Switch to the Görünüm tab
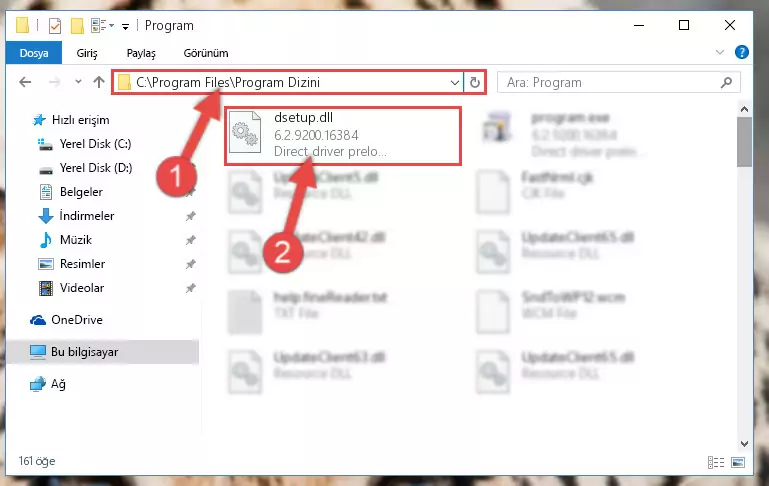The image size is (769, 486). click(x=205, y=53)
